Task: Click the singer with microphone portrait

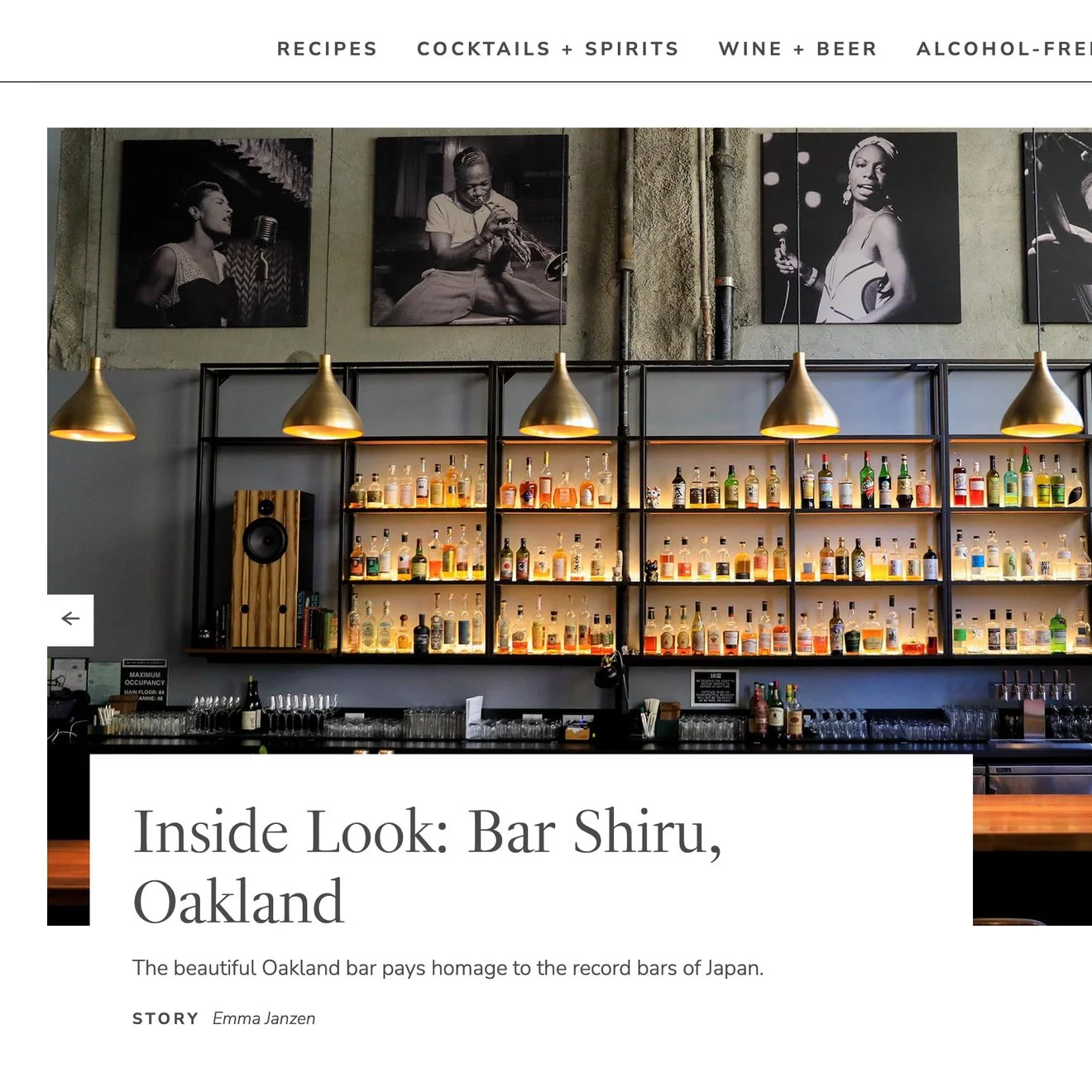Action: [214, 233]
